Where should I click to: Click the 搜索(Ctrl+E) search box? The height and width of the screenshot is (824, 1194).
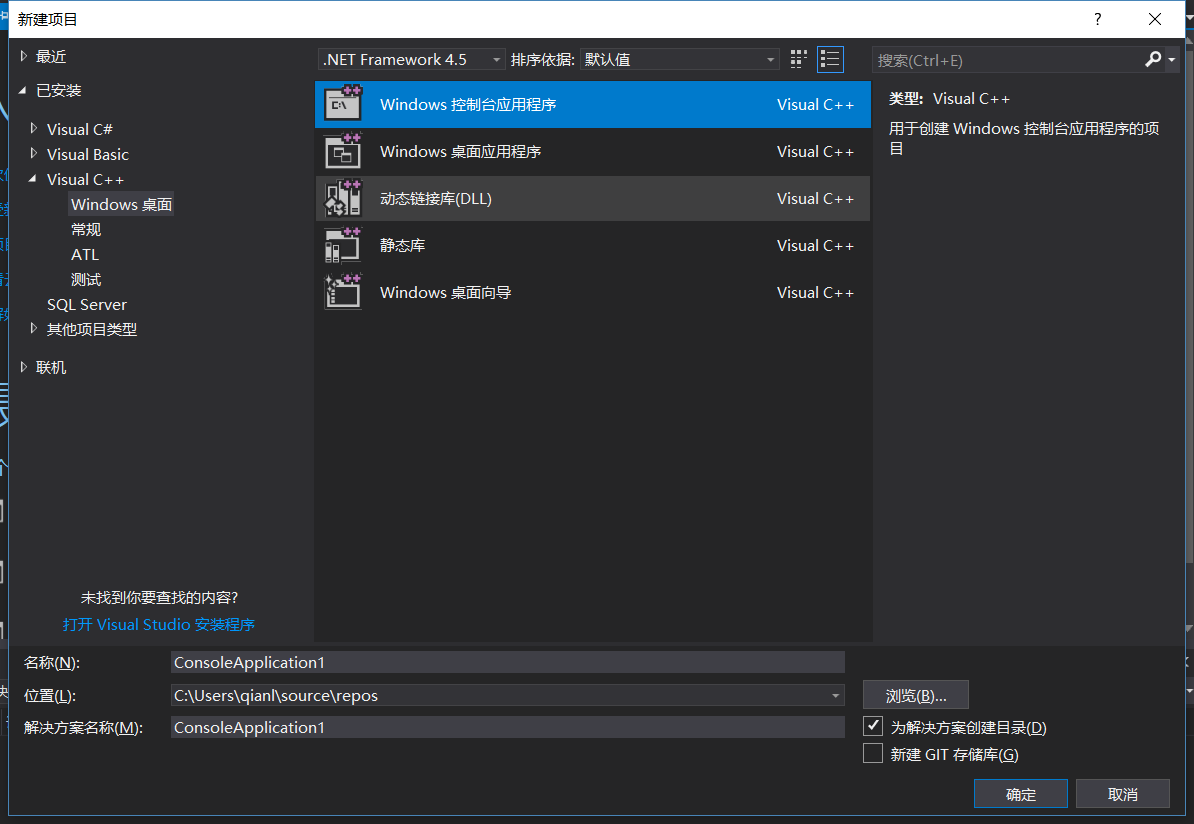pyautogui.click(x=1008, y=60)
